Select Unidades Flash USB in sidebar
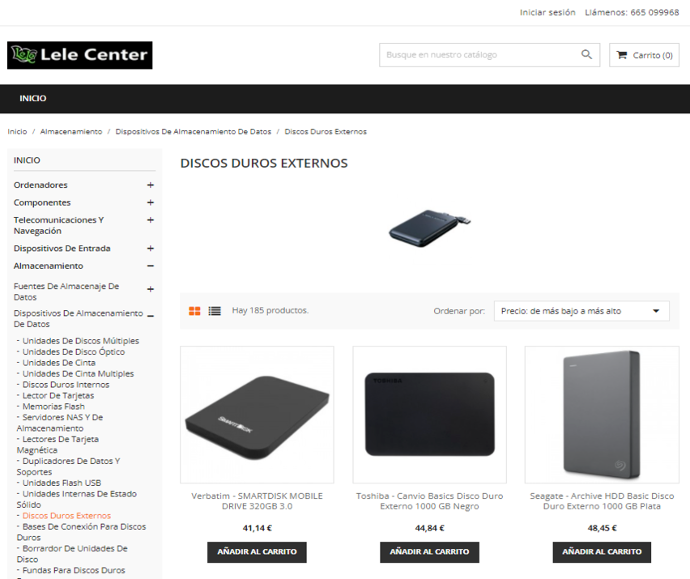 click(62, 483)
